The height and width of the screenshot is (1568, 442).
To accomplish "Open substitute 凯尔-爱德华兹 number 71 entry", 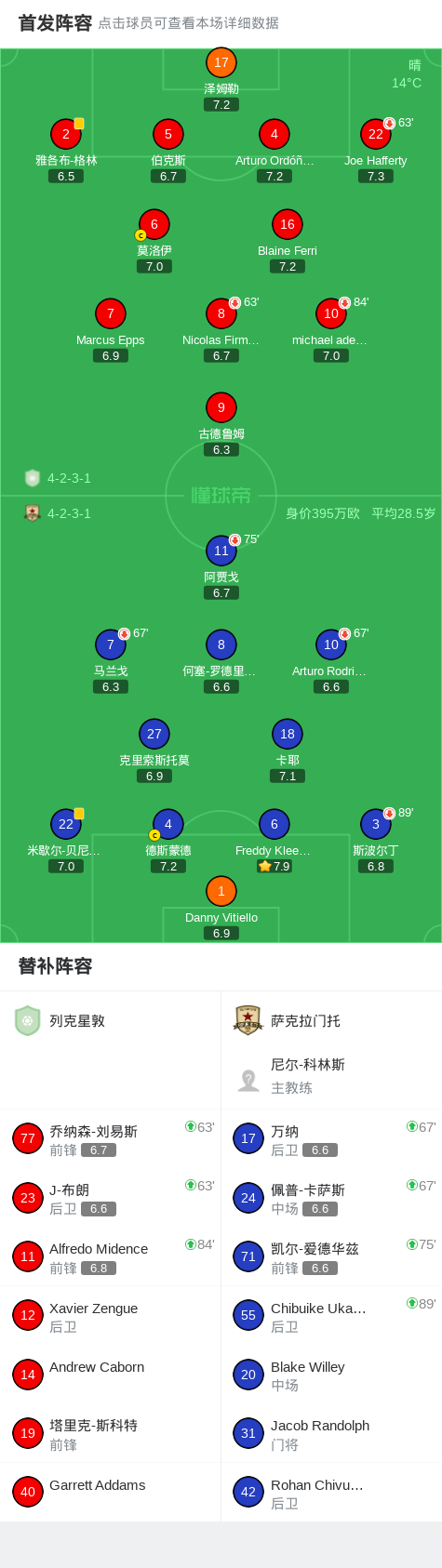I will (x=331, y=1256).
